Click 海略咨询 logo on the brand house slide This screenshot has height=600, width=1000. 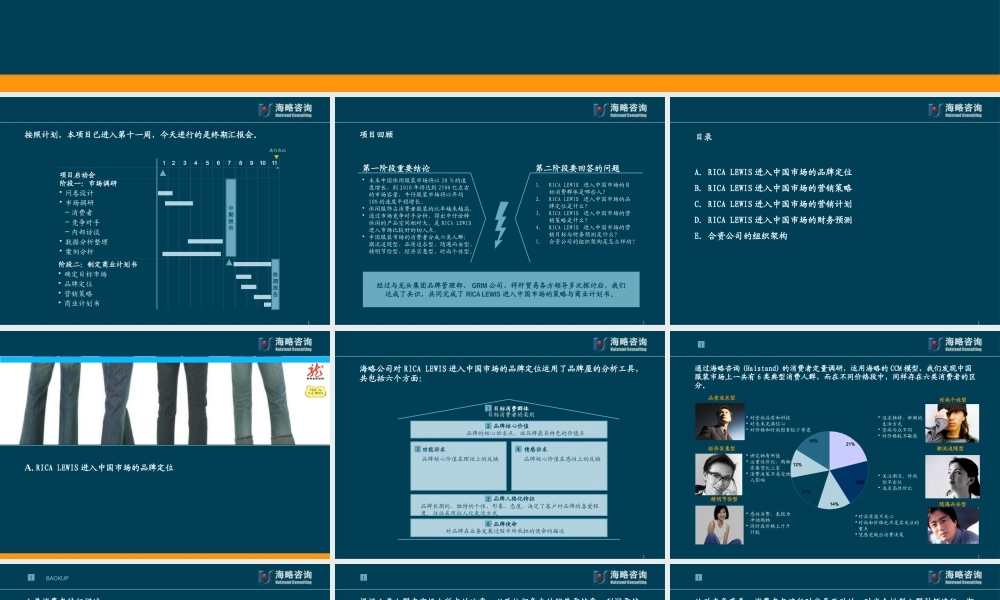pyautogui.click(x=620, y=344)
